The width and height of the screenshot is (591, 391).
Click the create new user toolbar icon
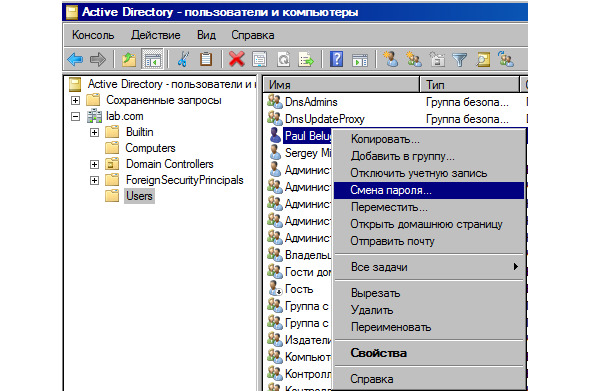pos(390,59)
